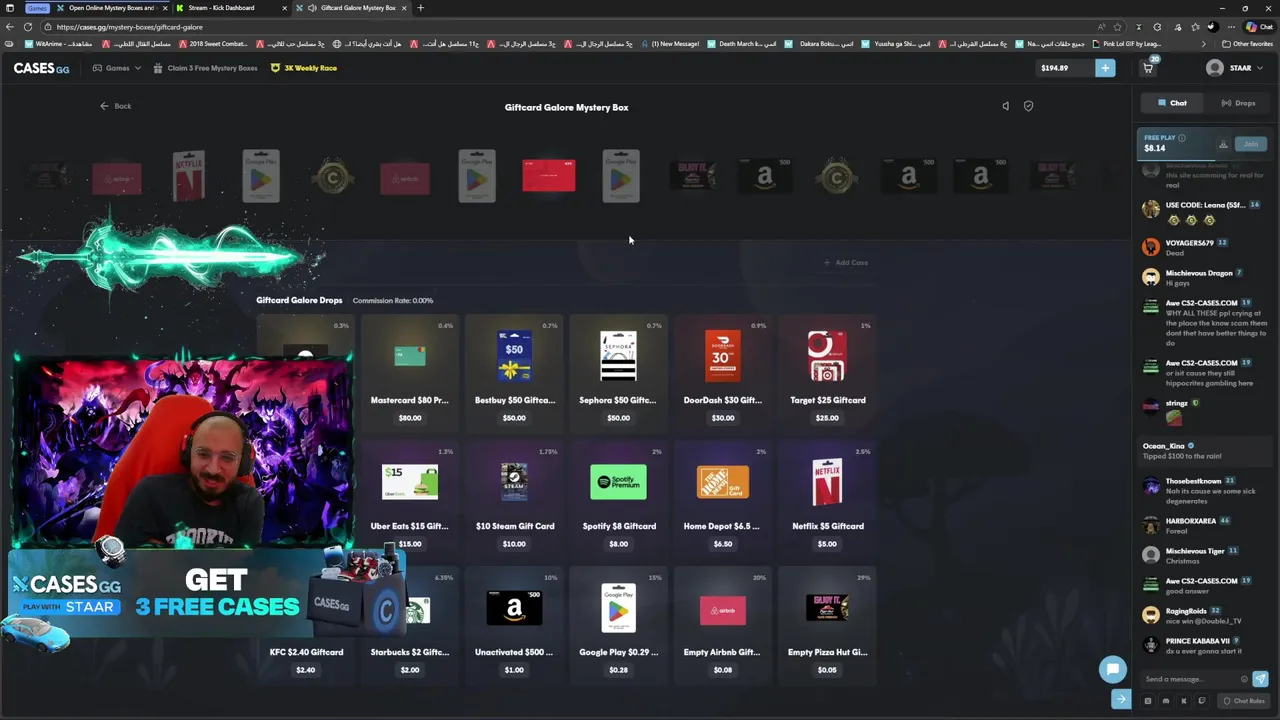The width and height of the screenshot is (1280, 720).
Task: Collapse chat panel with arrow button
Action: (1121, 700)
